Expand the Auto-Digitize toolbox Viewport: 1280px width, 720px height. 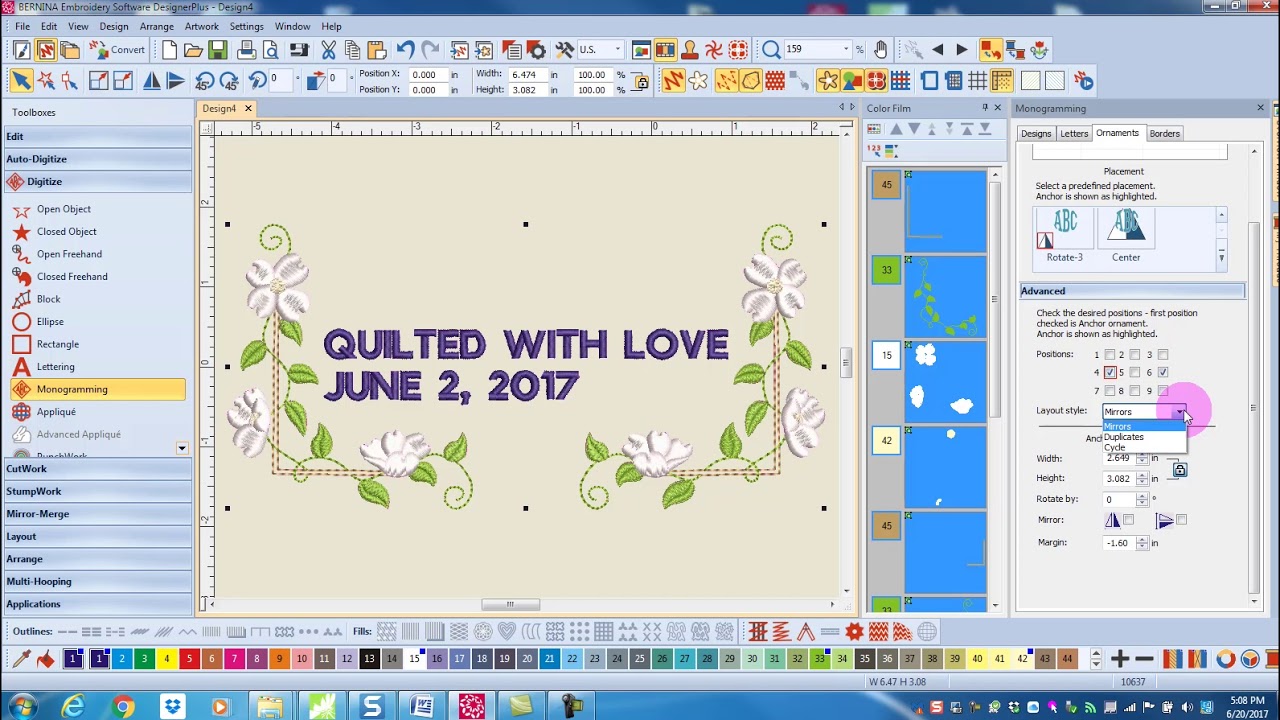point(97,159)
